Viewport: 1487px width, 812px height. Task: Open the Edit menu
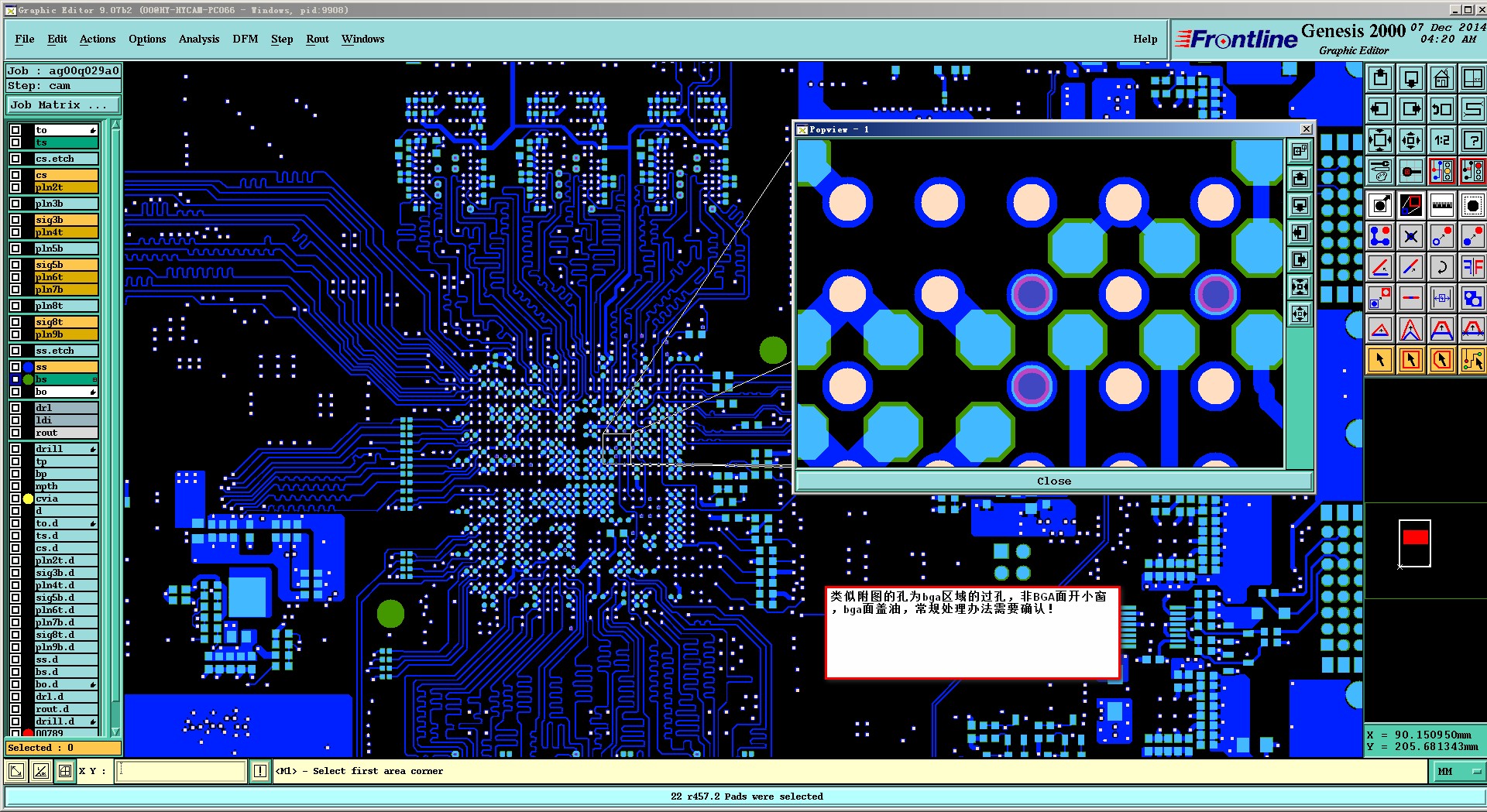[57, 39]
